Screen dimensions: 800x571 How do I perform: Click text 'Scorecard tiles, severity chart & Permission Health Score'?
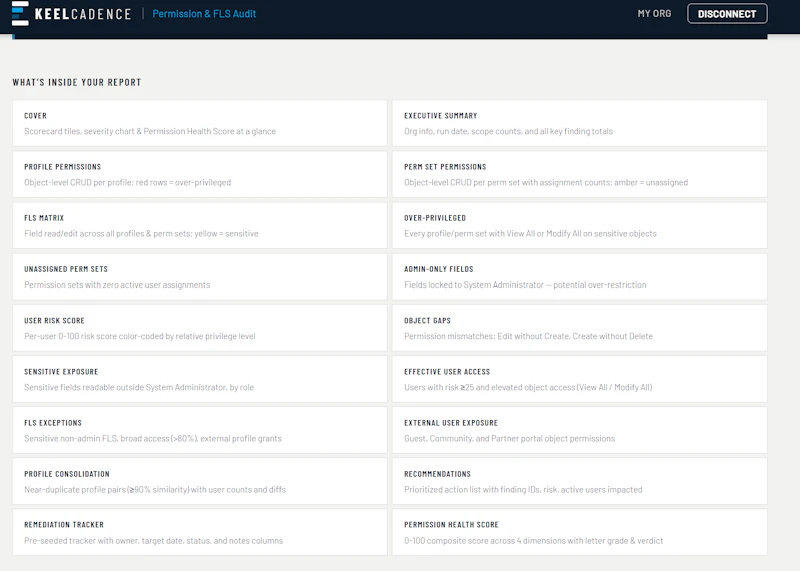(129, 131)
